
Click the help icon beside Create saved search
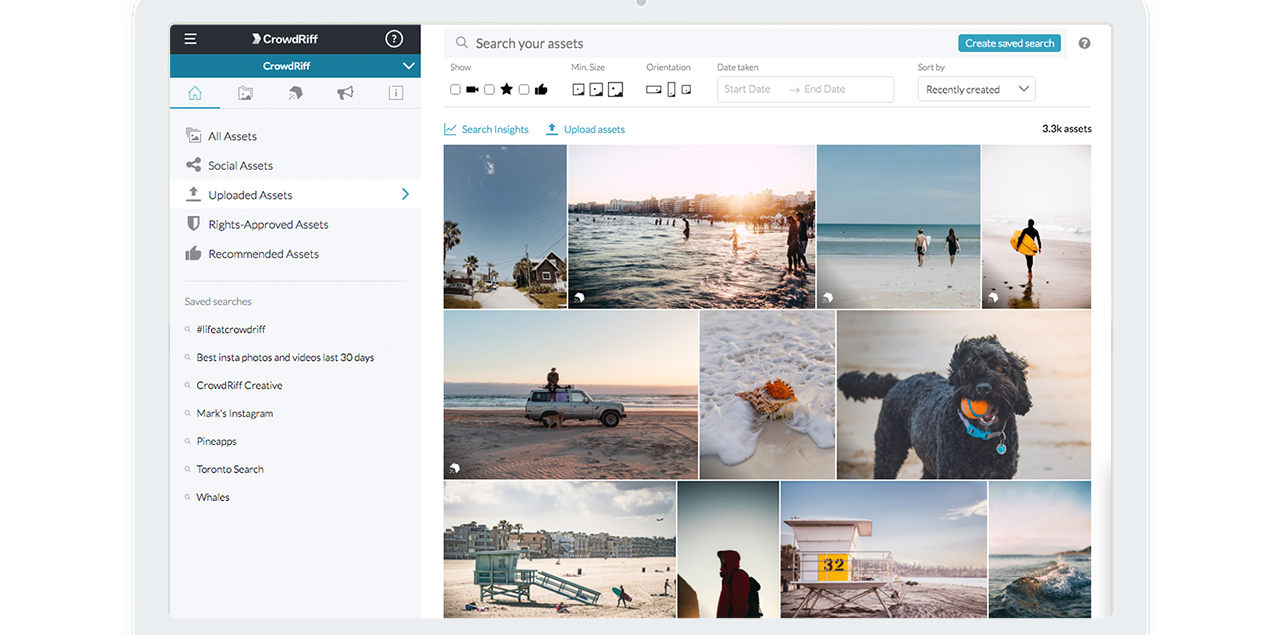click(1084, 43)
